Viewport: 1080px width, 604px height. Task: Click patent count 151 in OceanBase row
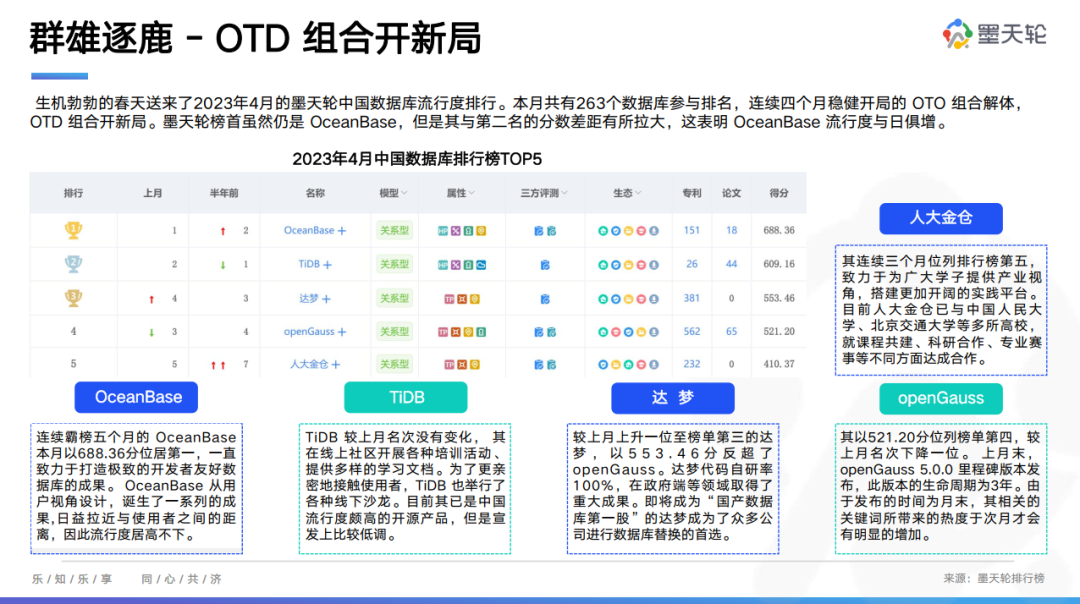click(692, 230)
